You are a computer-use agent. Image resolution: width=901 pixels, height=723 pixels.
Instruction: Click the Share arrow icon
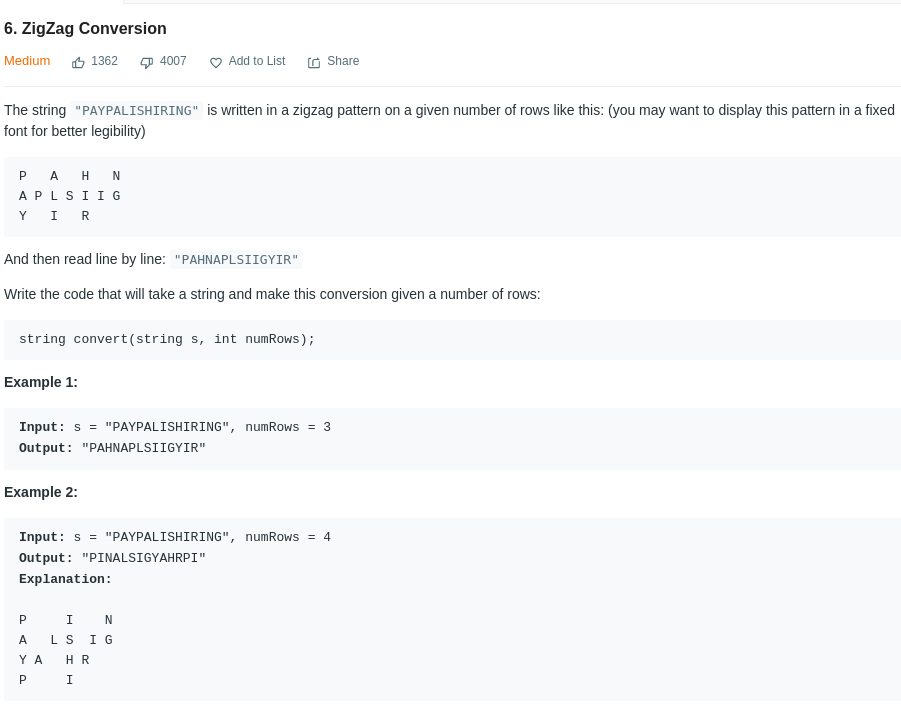coord(314,63)
